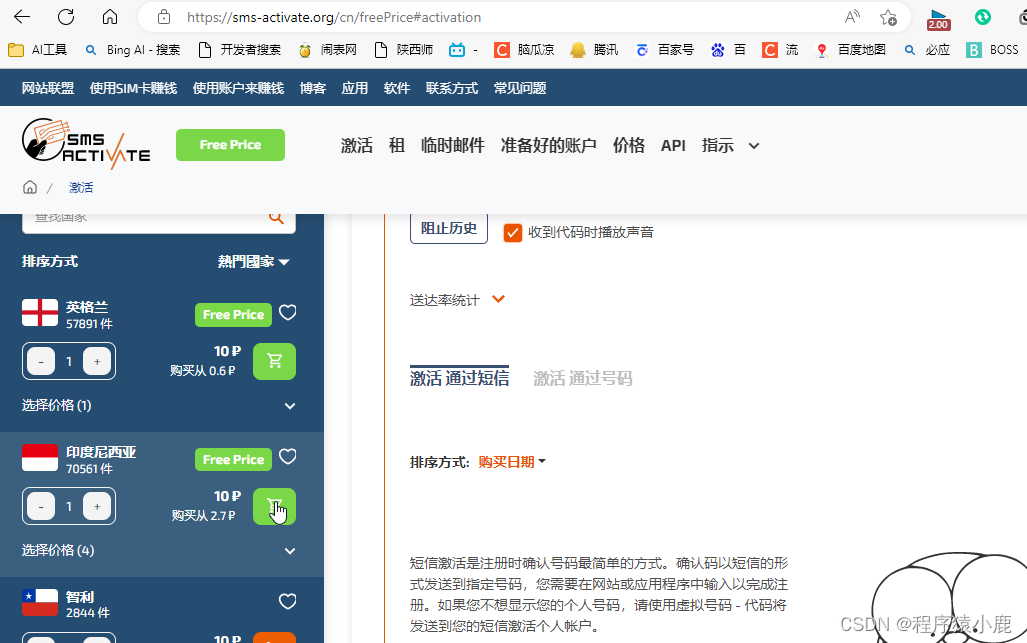
Task: Click the site lock icon in address bar
Action: pos(164,17)
